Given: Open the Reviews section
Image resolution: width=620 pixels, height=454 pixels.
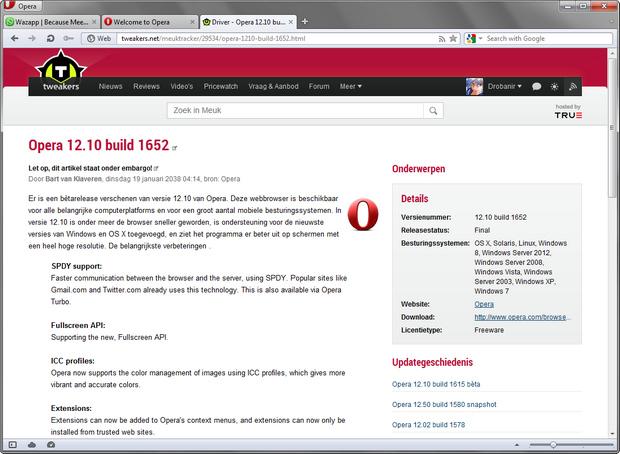Looking at the screenshot, I should click(x=146, y=86).
